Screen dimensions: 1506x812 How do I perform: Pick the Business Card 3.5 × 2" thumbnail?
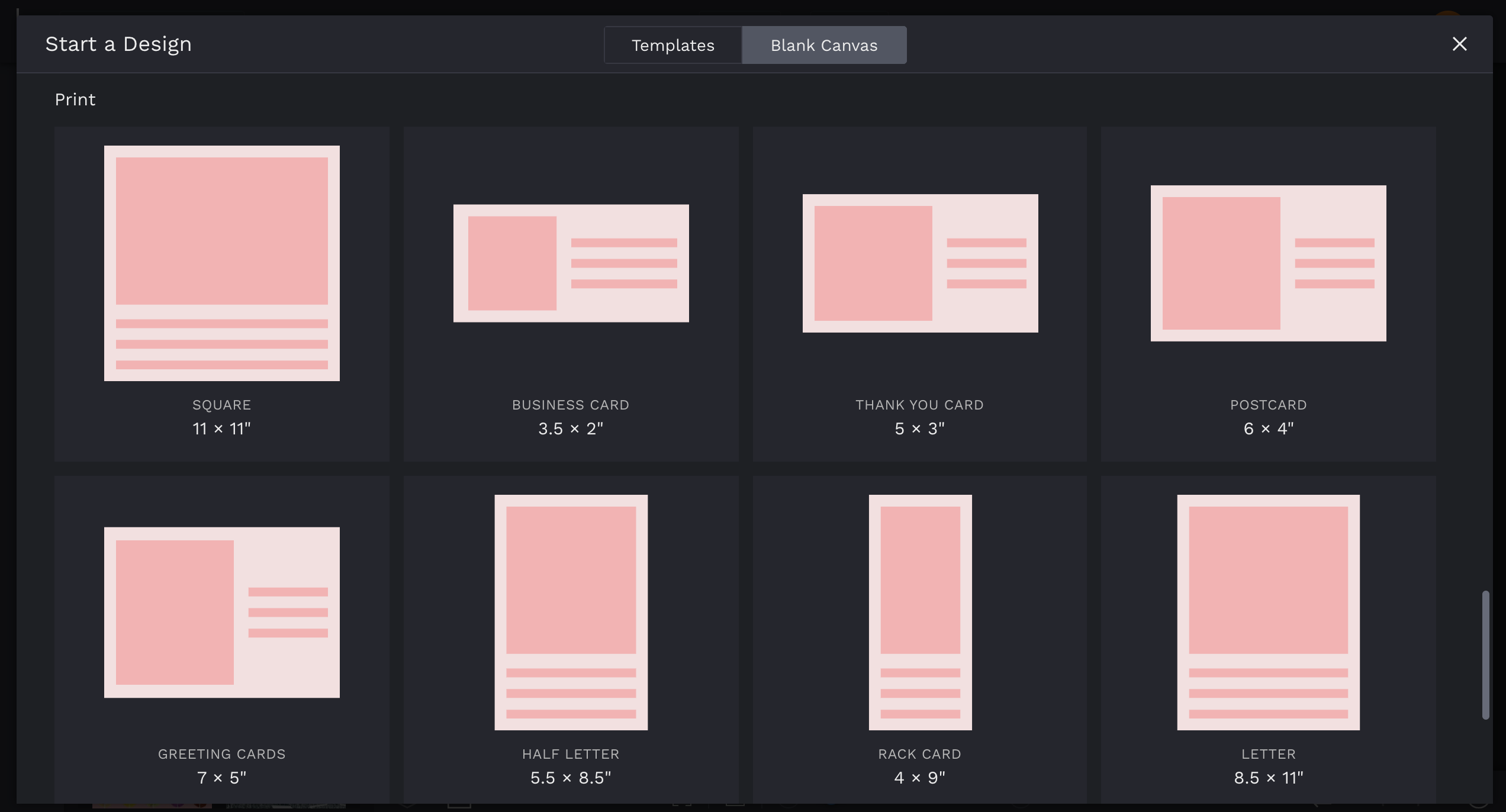click(571, 263)
